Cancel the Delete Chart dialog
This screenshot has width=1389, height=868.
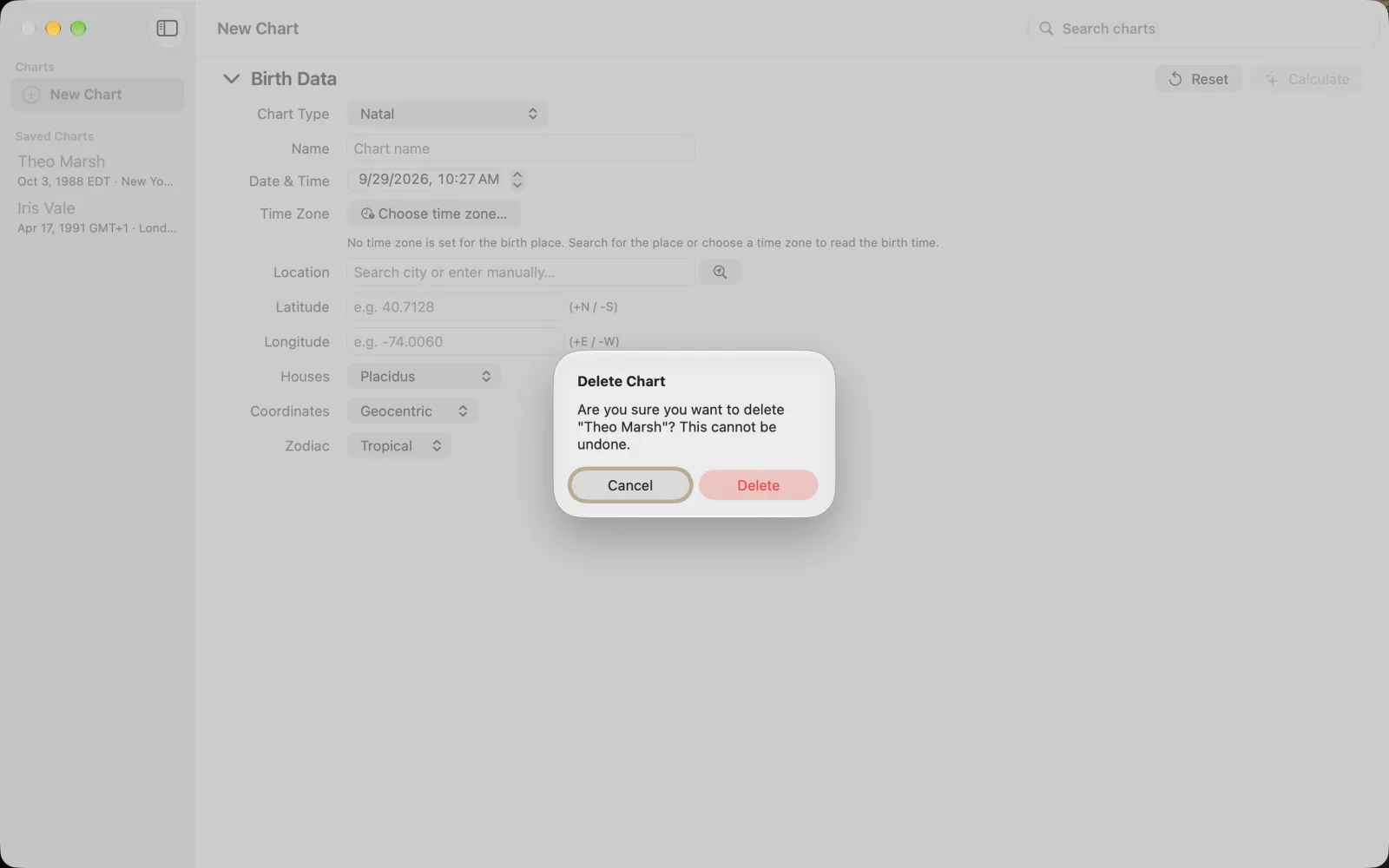(630, 485)
